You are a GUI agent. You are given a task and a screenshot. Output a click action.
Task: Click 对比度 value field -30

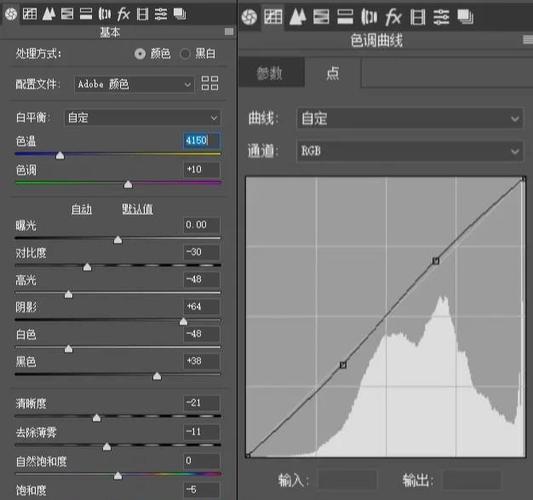tap(202, 252)
